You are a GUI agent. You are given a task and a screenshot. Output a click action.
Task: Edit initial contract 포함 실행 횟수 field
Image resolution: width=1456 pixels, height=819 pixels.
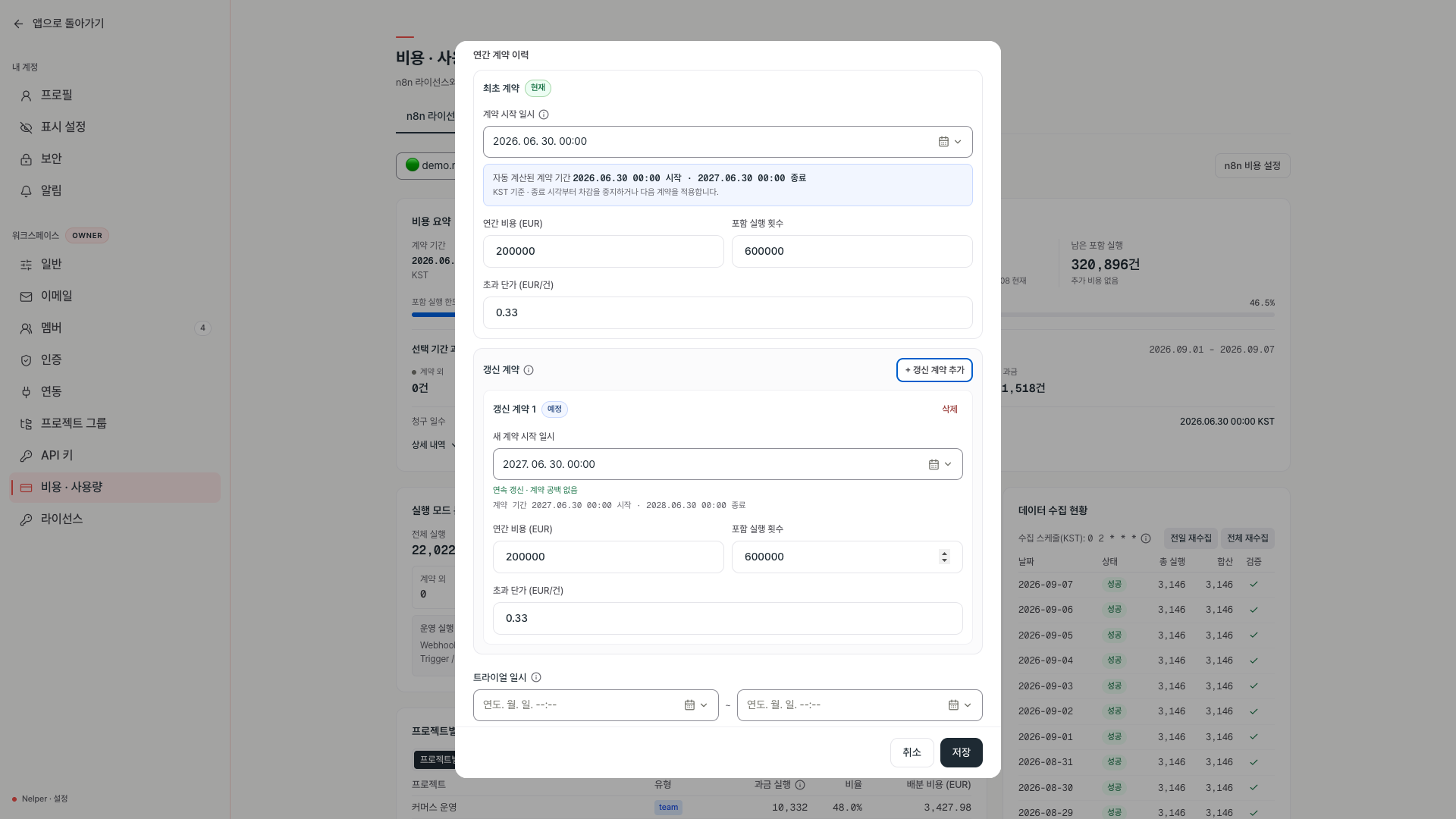tap(852, 251)
